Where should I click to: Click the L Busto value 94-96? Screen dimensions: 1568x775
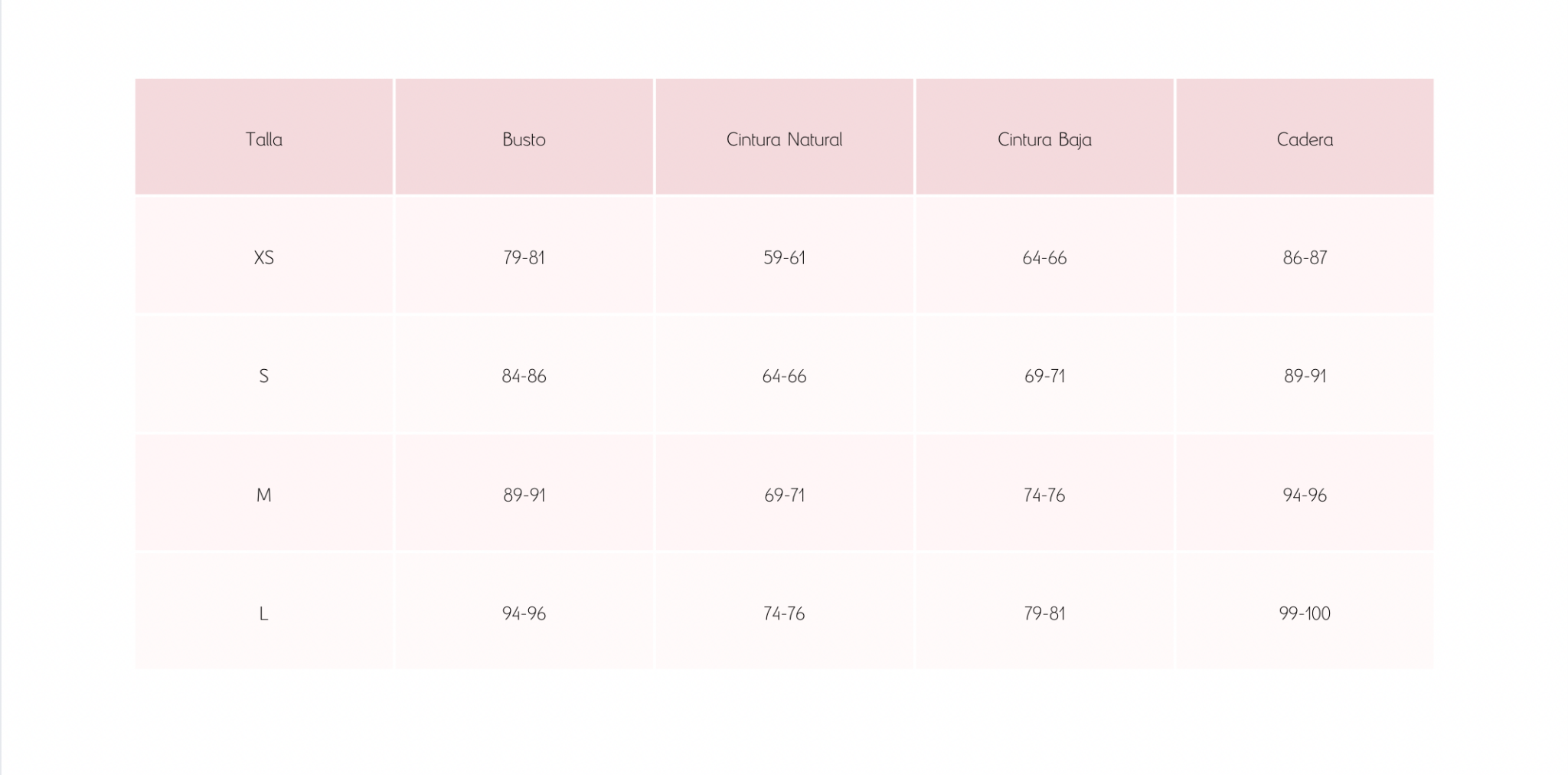tap(524, 613)
